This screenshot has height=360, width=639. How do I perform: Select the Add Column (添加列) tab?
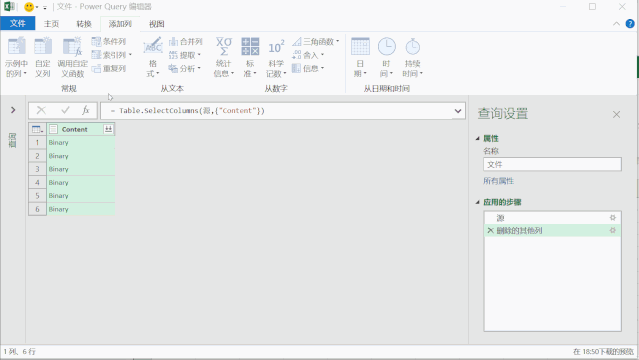pos(120,24)
